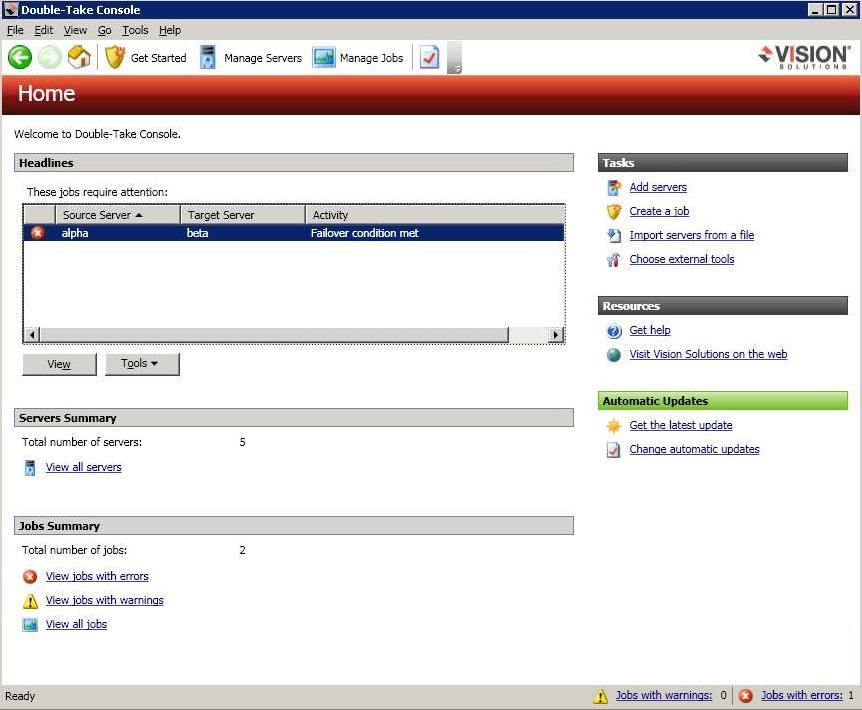862x710 pixels.
Task: Click the checkmark options toolbar icon
Action: (x=429, y=58)
